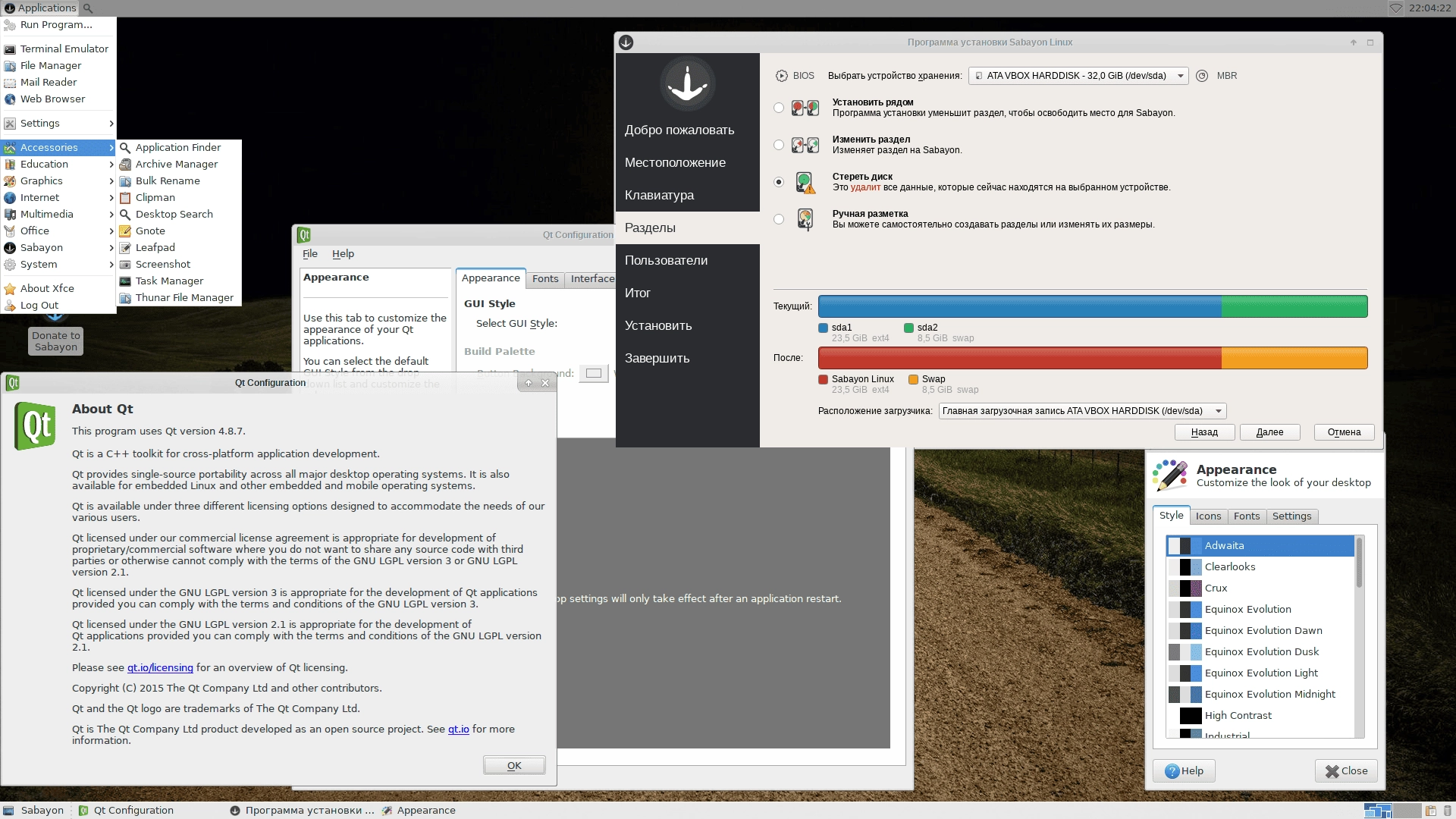
Task: Select High Contrast theme in list
Action: (x=1260, y=716)
